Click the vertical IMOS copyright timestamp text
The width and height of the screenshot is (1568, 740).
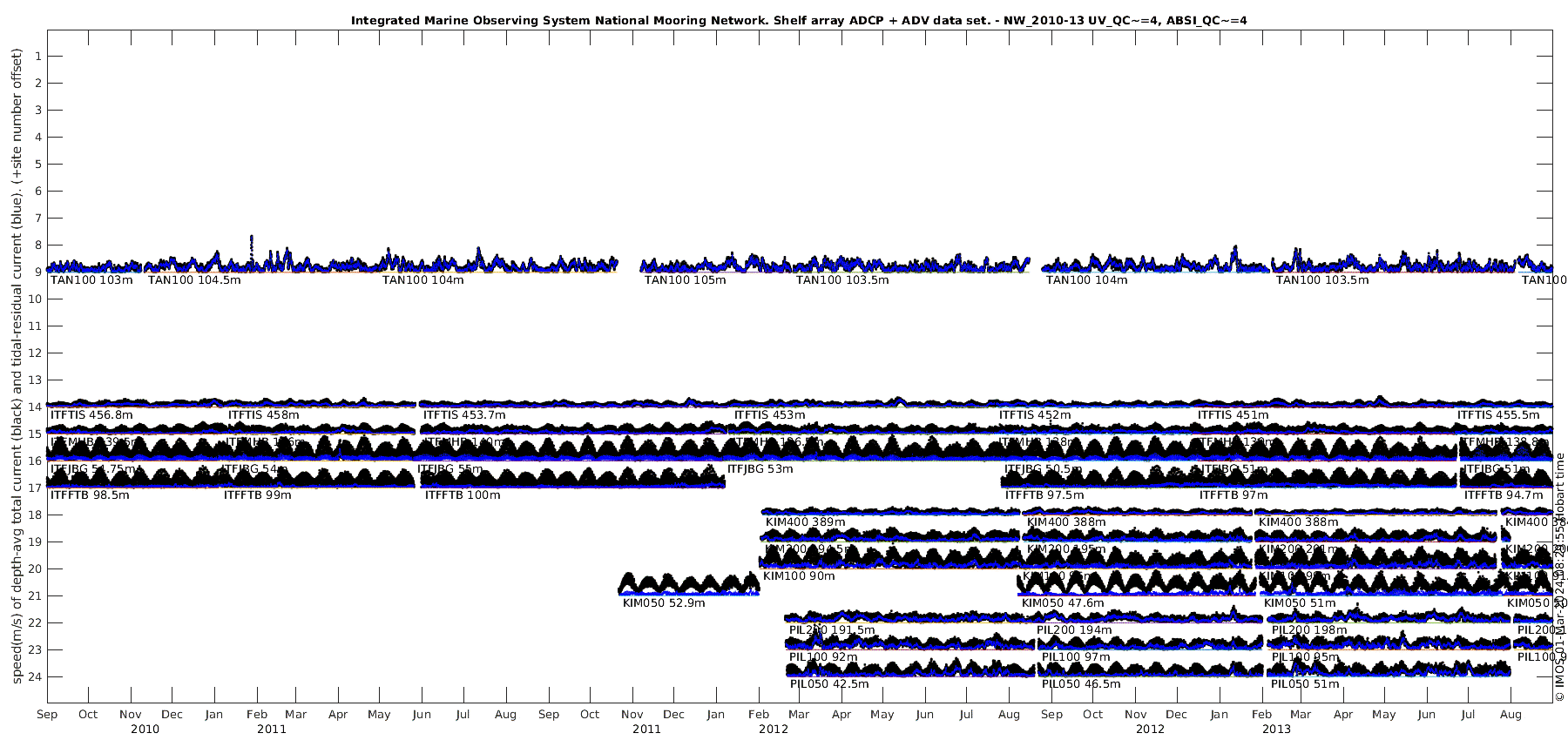point(1560,577)
